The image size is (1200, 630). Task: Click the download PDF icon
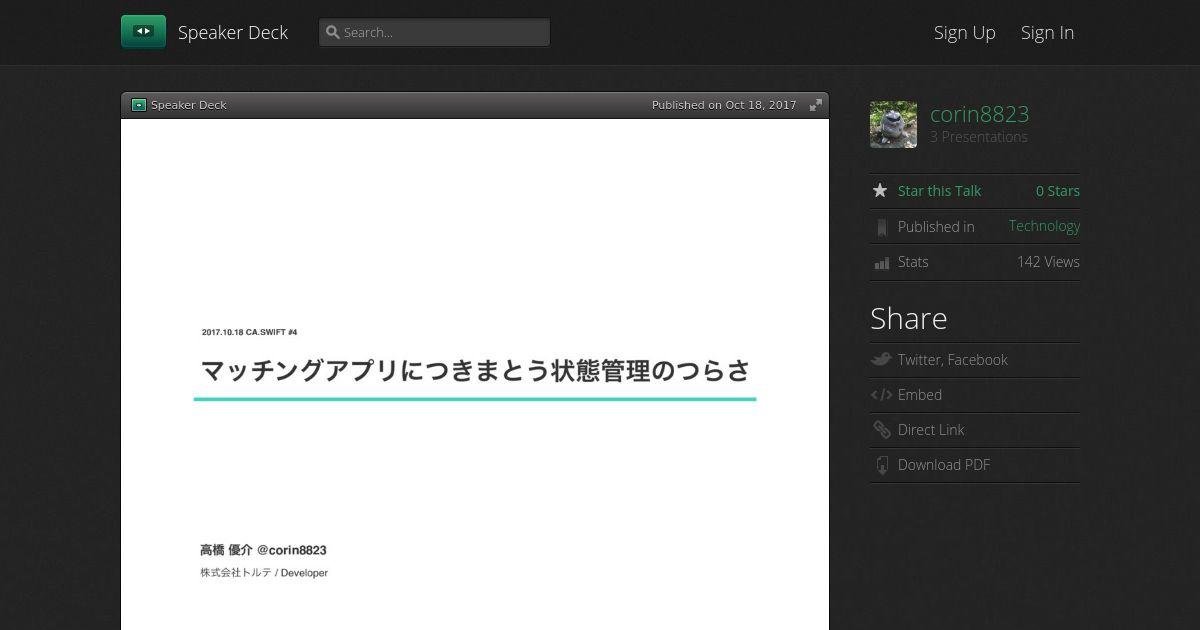(x=881, y=465)
